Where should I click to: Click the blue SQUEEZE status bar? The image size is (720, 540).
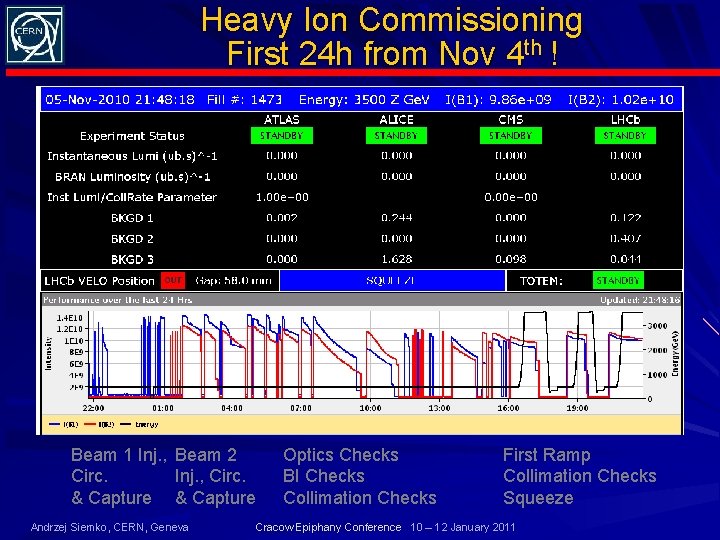392,281
